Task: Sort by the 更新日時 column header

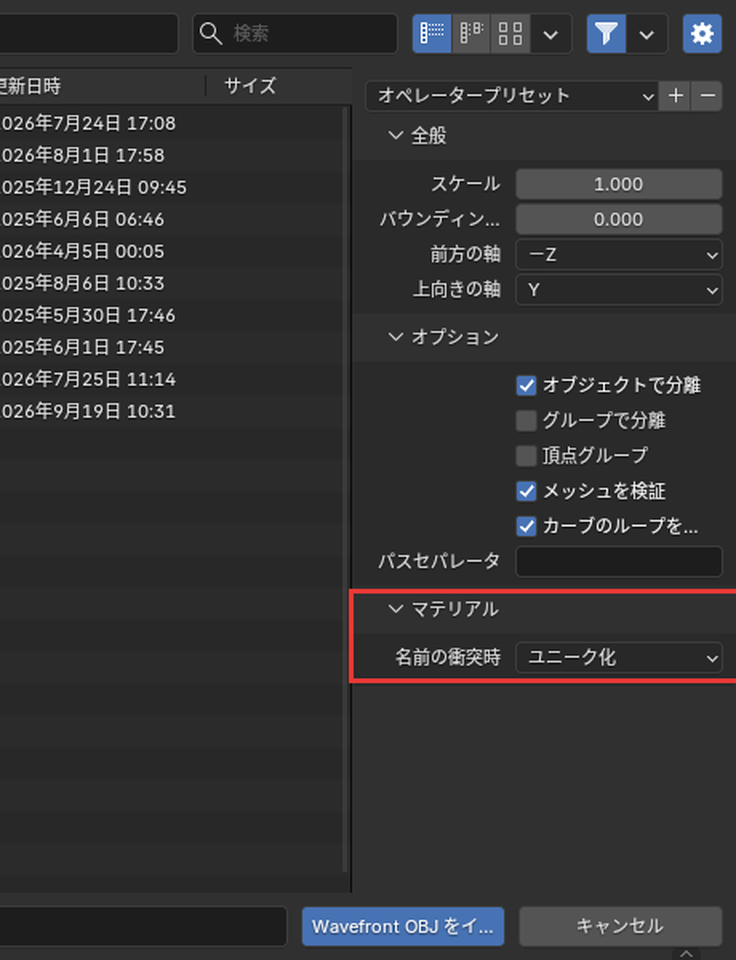Action: pos(102,86)
